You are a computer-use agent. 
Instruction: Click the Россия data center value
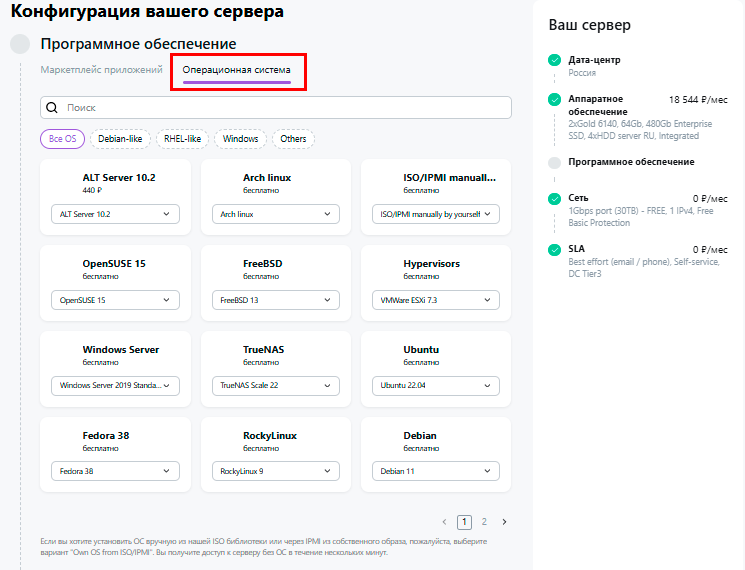point(582,73)
